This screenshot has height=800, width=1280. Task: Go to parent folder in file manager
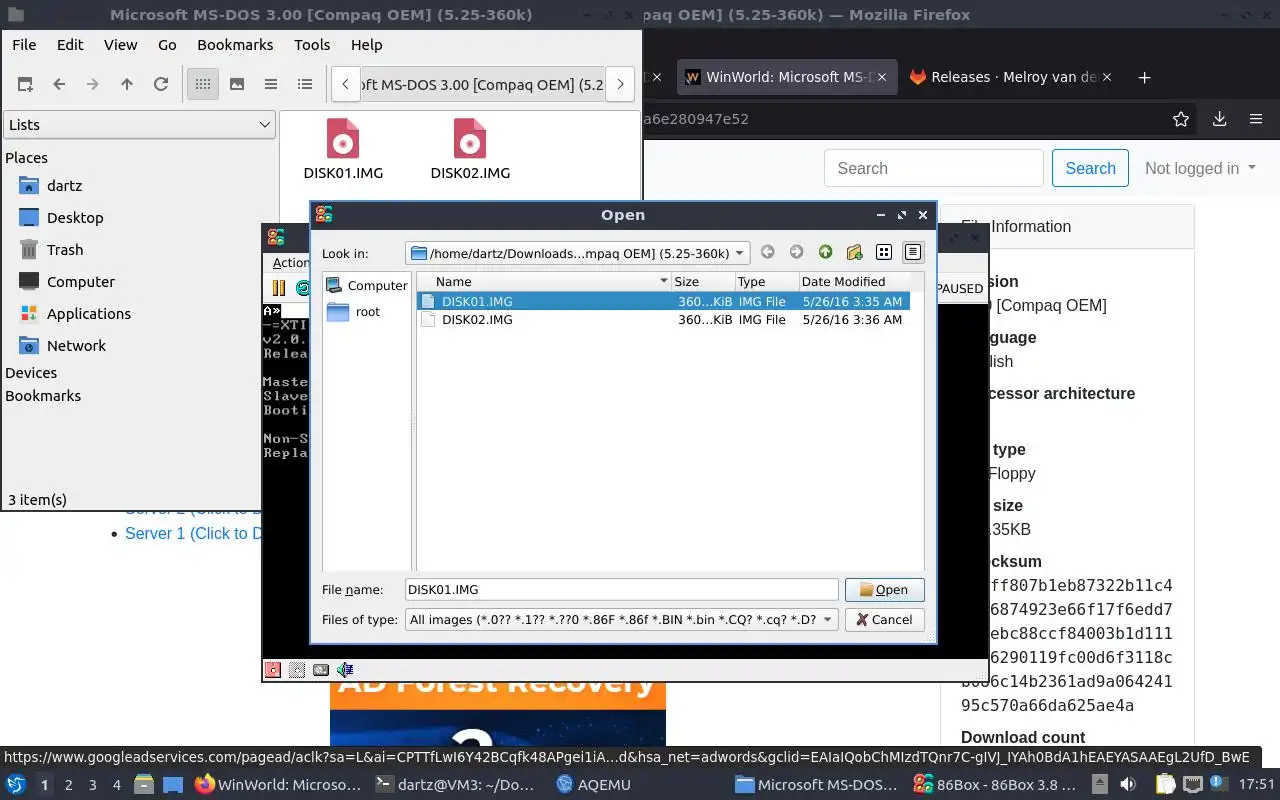(127, 85)
